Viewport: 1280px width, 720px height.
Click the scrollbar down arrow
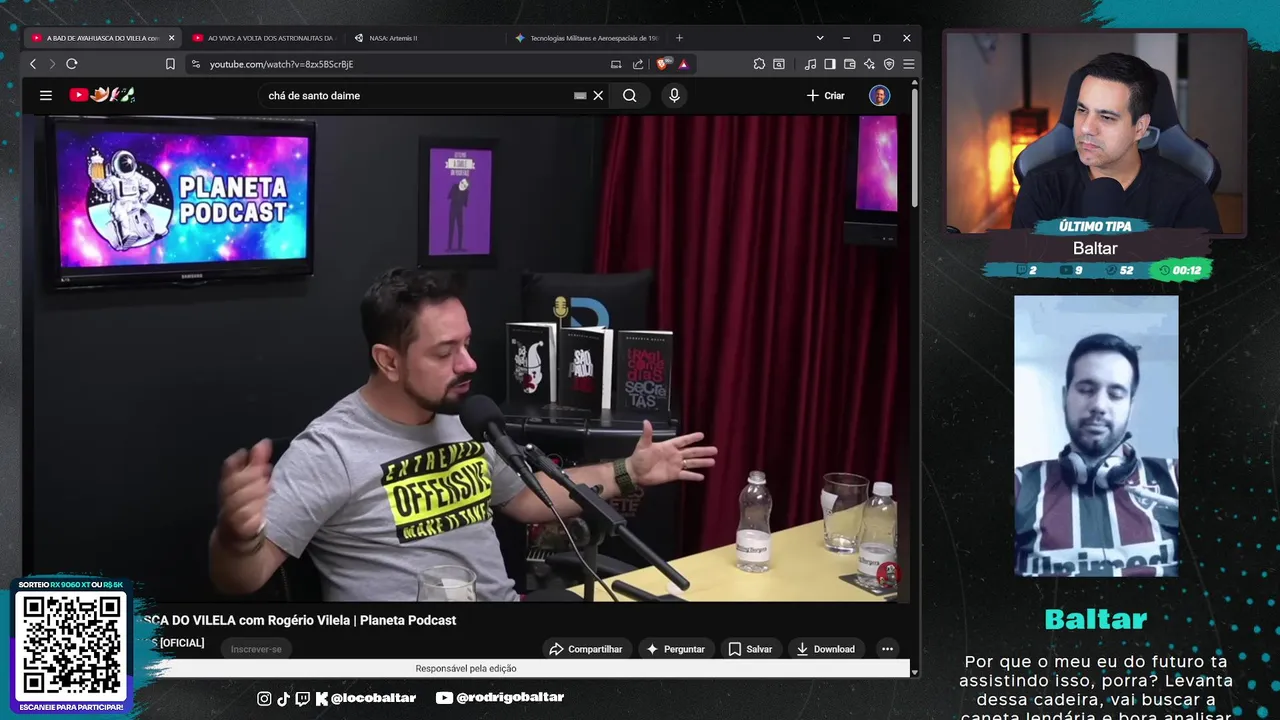pyautogui.click(x=914, y=672)
